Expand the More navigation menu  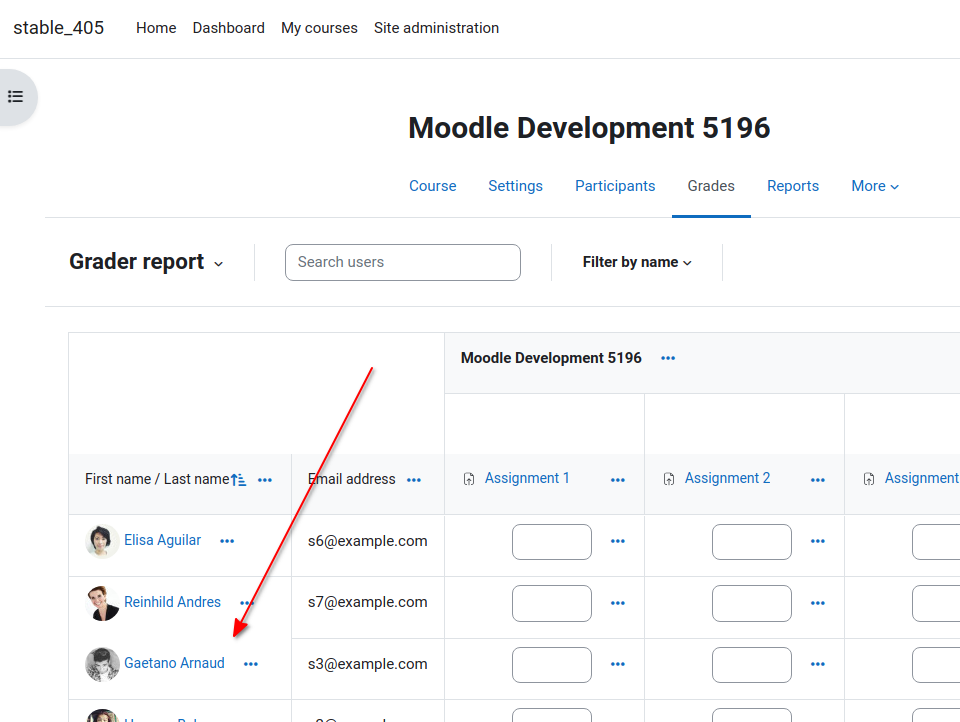click(875, 186)
